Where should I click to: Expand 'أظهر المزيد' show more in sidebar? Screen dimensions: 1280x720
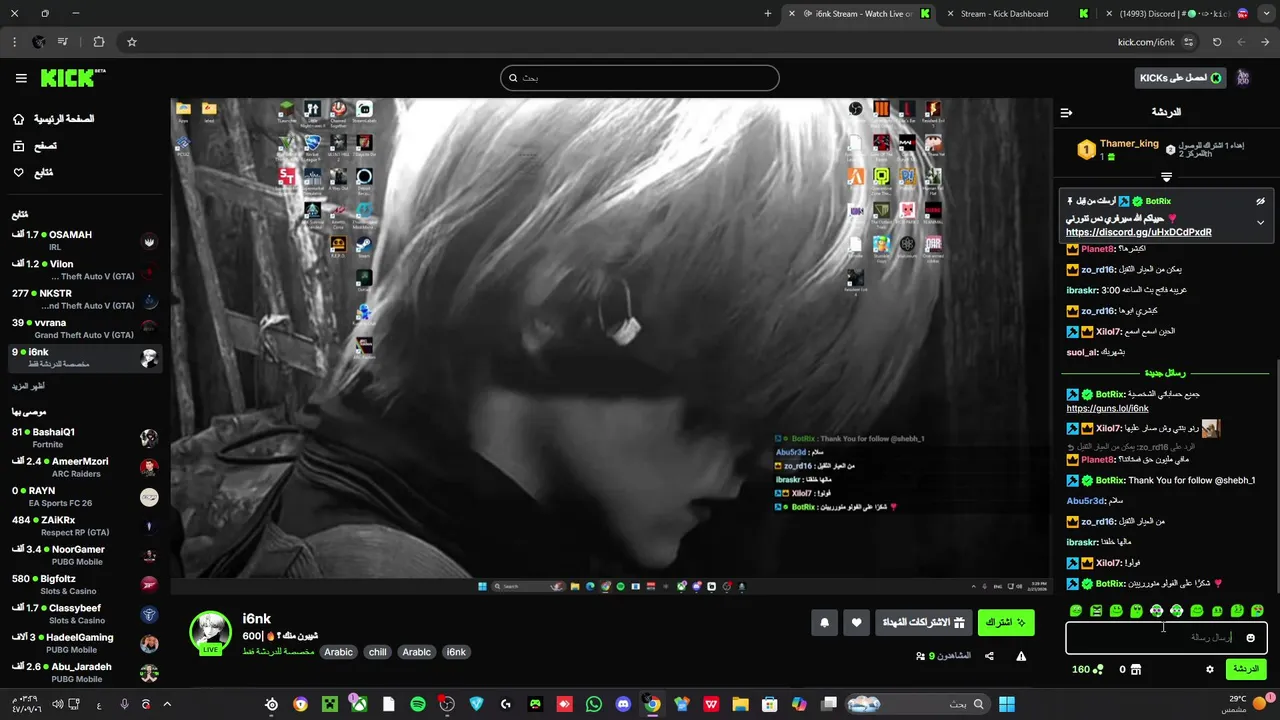28,386
